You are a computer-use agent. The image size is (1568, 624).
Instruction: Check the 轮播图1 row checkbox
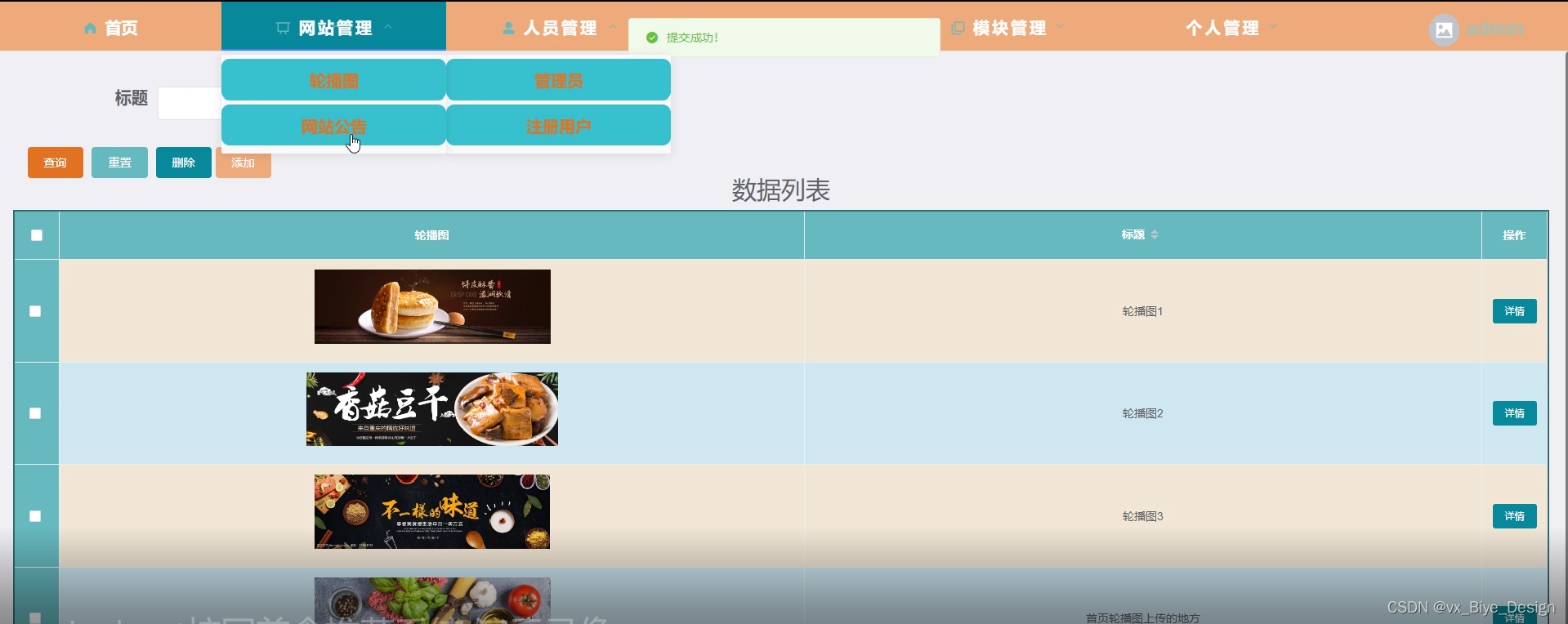pos(35,311)
